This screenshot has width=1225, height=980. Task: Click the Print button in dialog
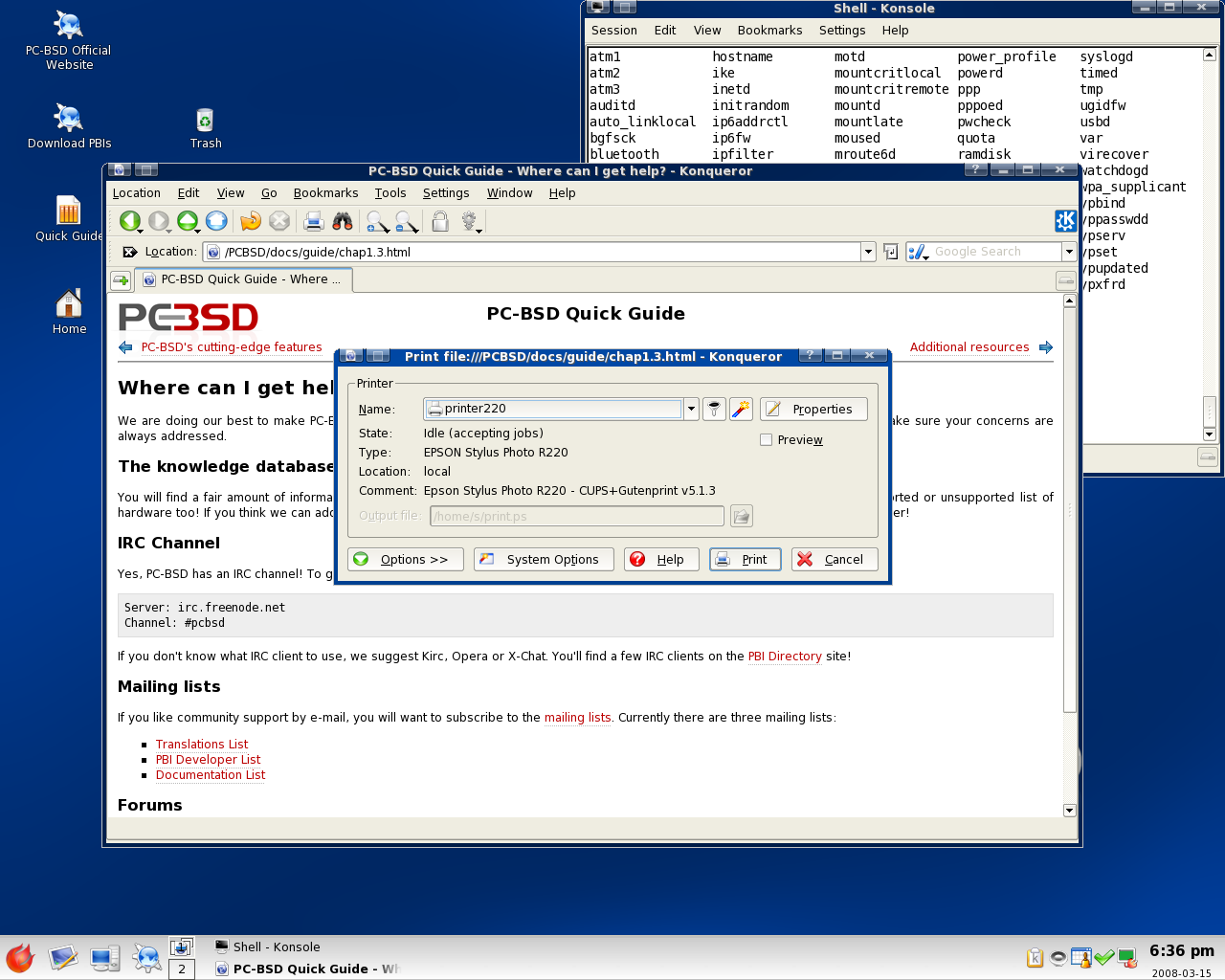[x=746, y=560]
